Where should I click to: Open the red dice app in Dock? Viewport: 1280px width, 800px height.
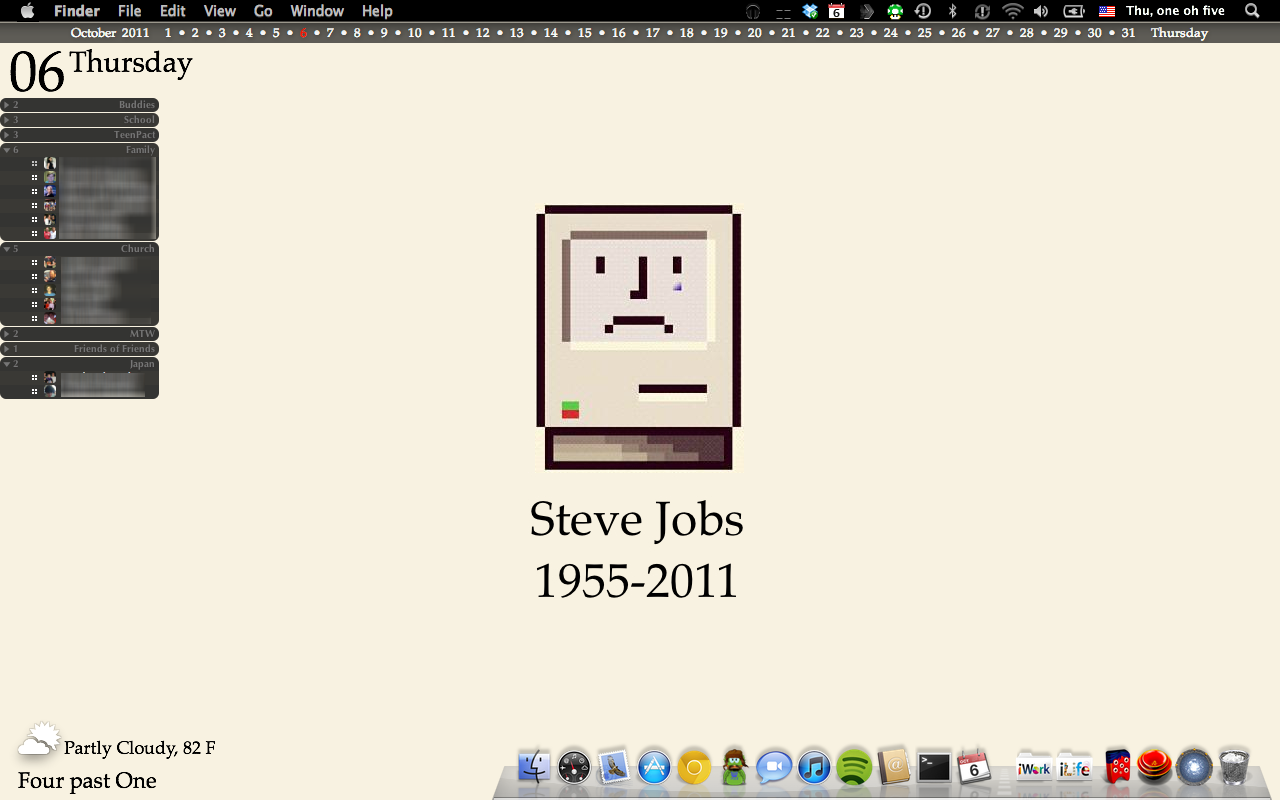pos(1117,768)
